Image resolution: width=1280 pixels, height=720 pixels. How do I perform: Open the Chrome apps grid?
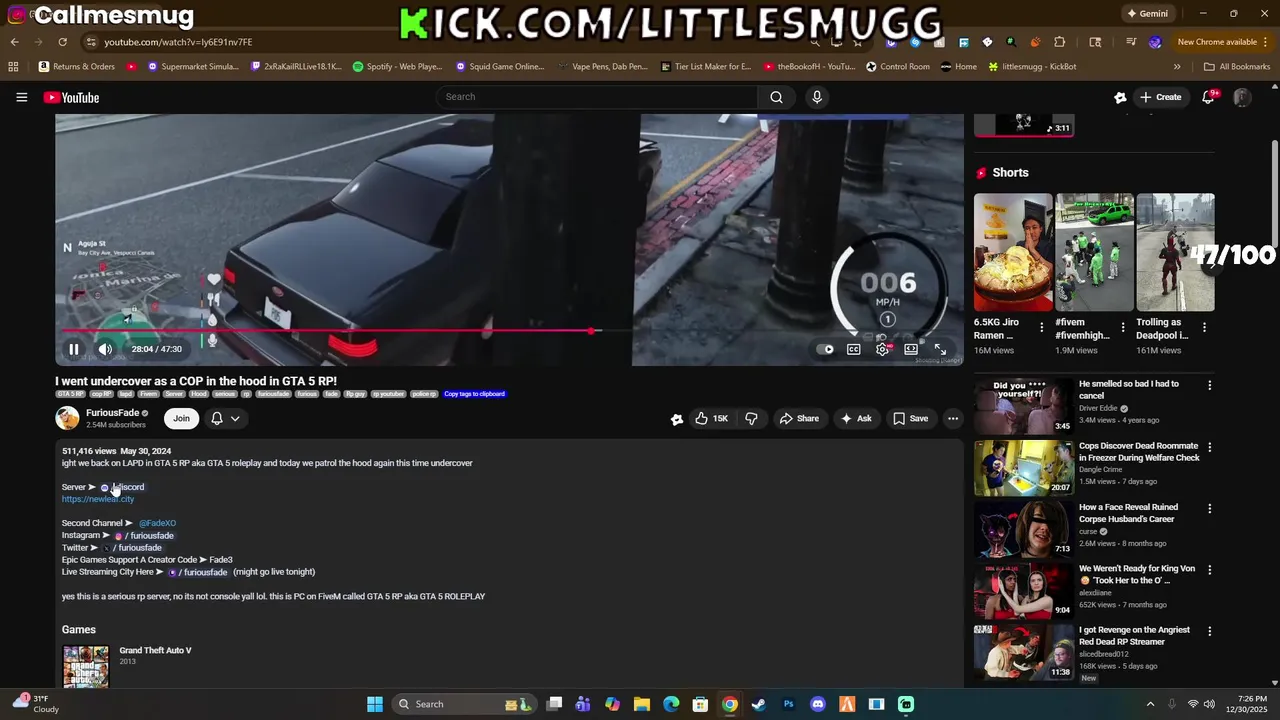tap(13, 67)
